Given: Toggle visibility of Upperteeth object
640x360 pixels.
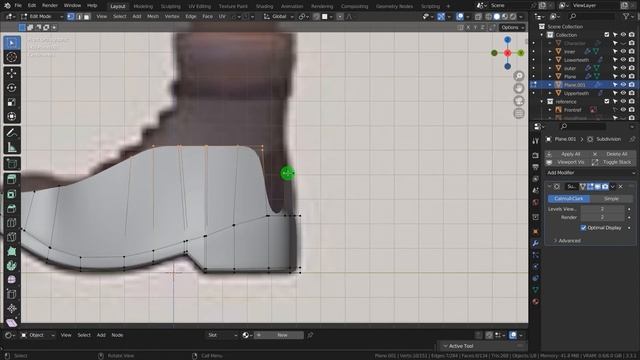Looking at the screenshot, I should (623, 93).
